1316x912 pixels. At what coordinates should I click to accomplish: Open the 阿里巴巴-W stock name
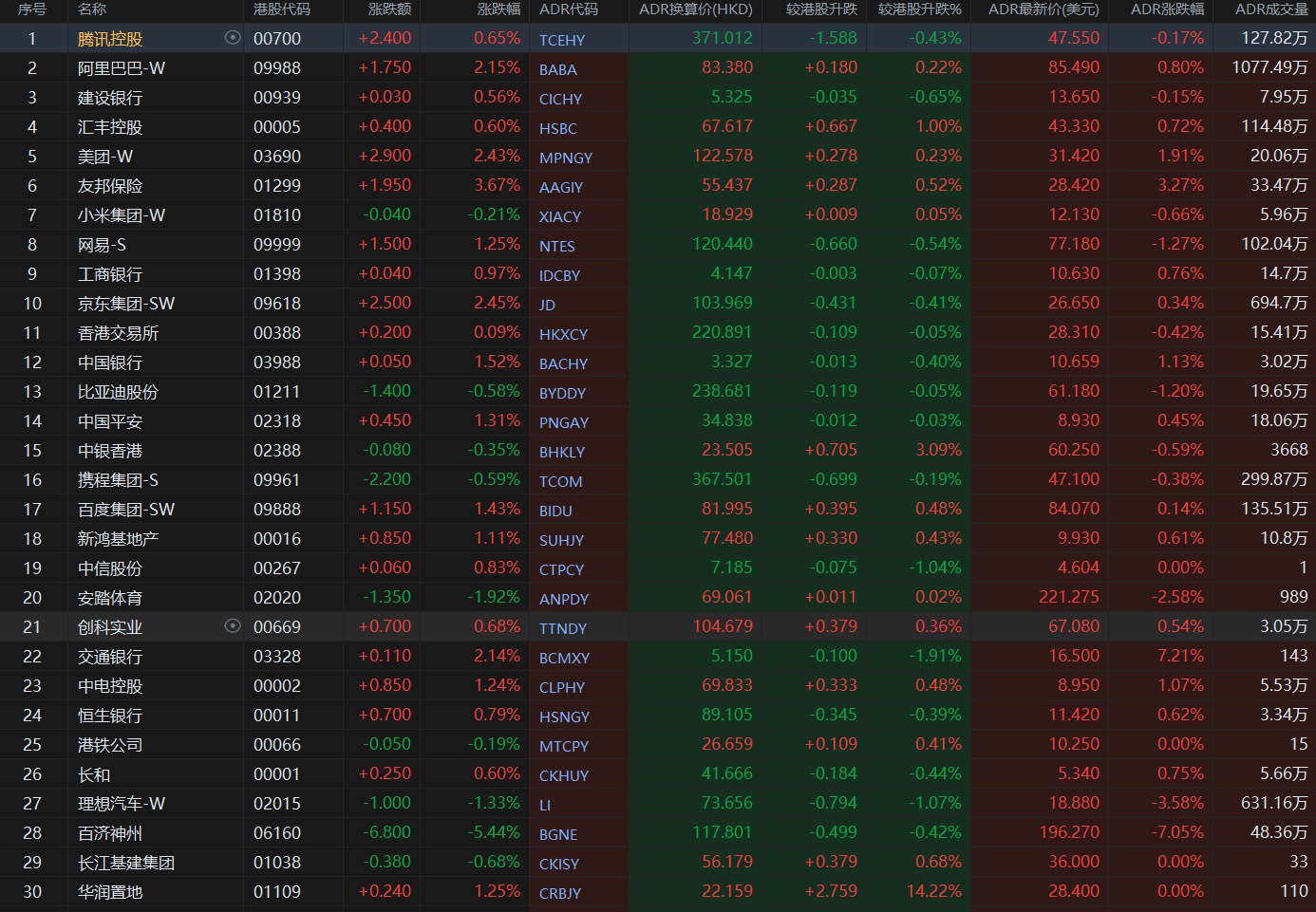[x=122, y=68]
